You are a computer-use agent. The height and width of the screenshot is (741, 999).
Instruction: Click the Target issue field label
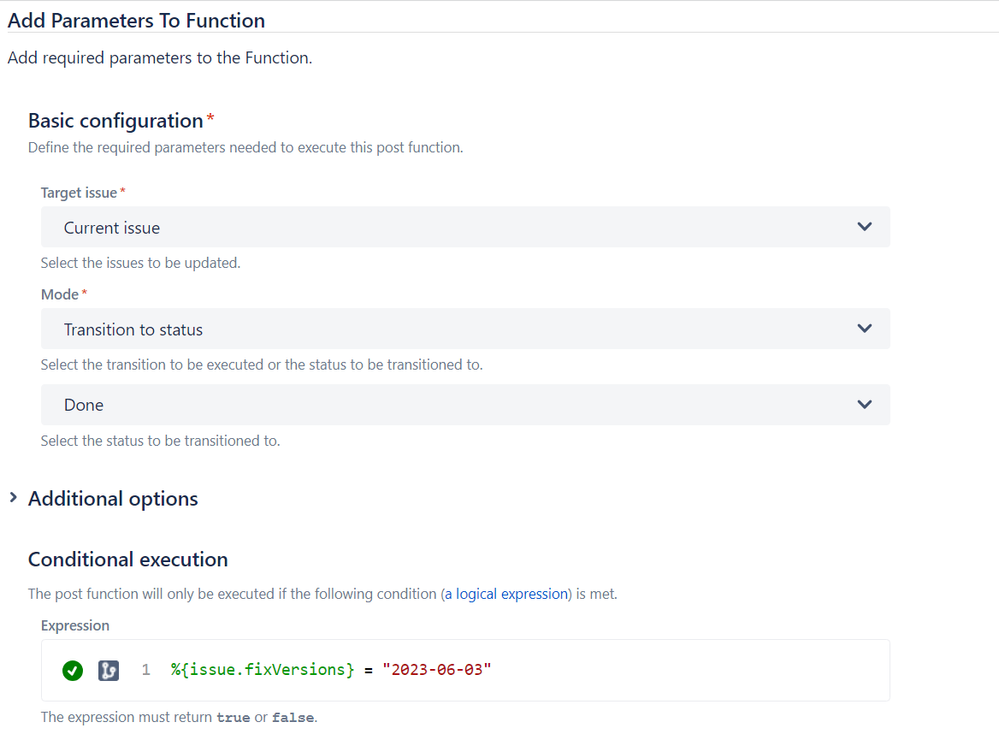point(79,192)
